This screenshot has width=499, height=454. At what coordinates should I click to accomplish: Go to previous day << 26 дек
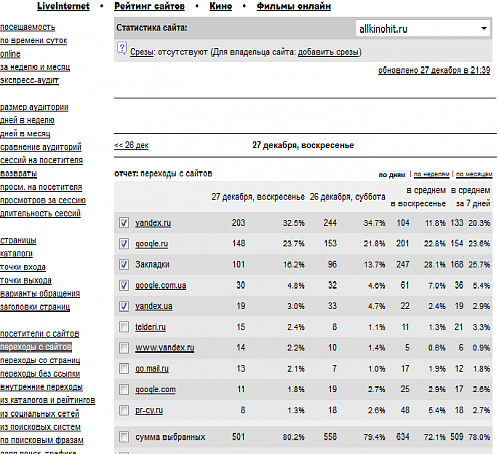[x=131, y=145]
